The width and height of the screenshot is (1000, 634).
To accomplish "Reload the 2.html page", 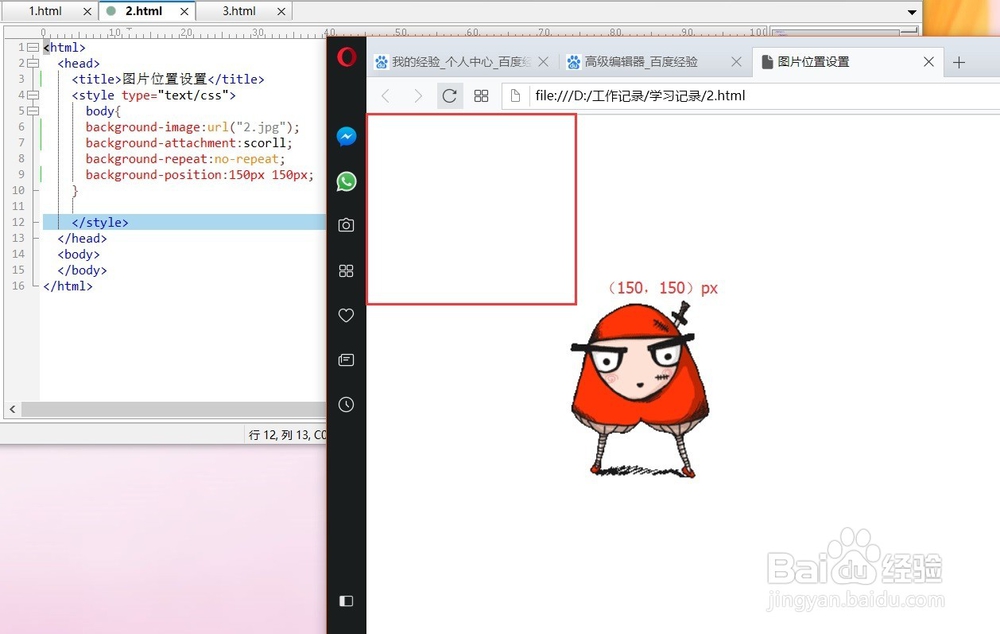I will [x=450, y=96].
